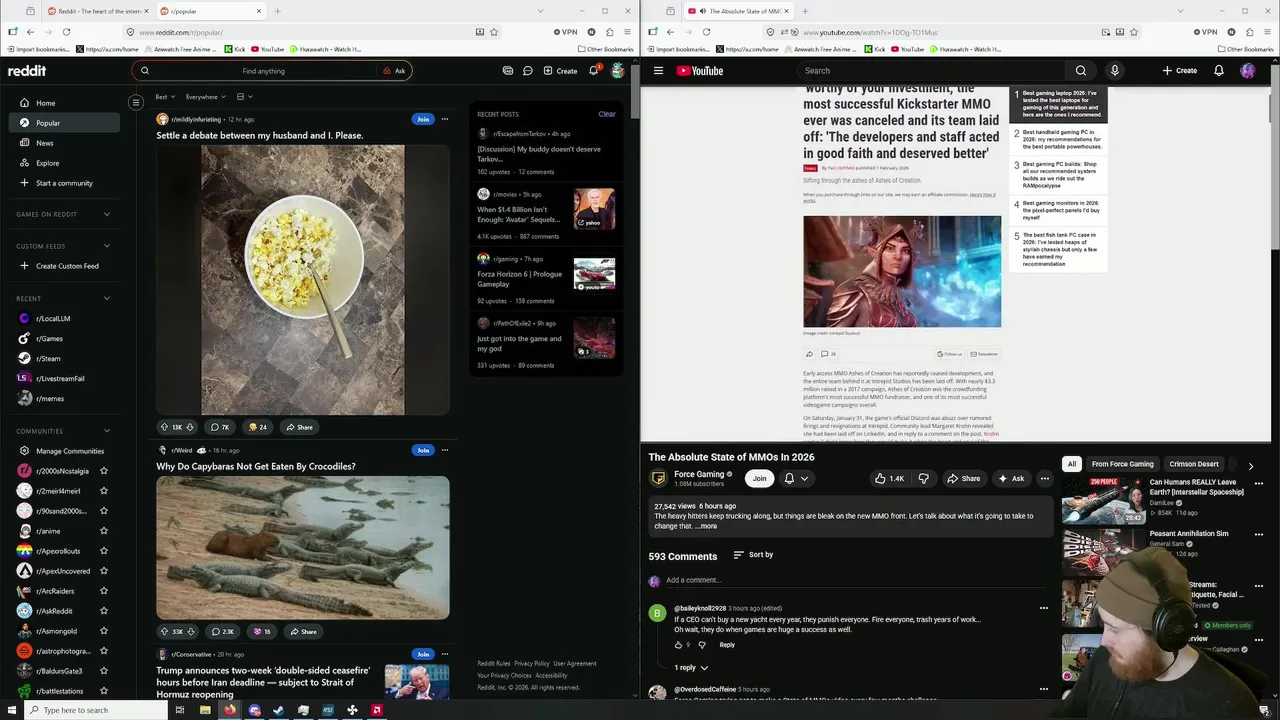Open the feed view layout dropdown

[x=244, y=97]
